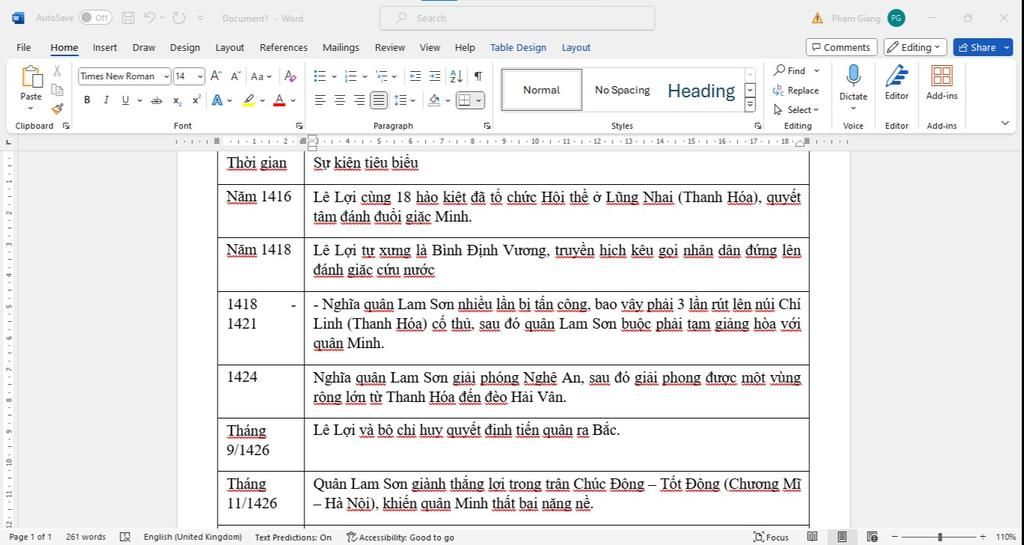Viewport: 1024px width, 545px height.
Task: Apply Italic formatting
Action: (106, 101)
